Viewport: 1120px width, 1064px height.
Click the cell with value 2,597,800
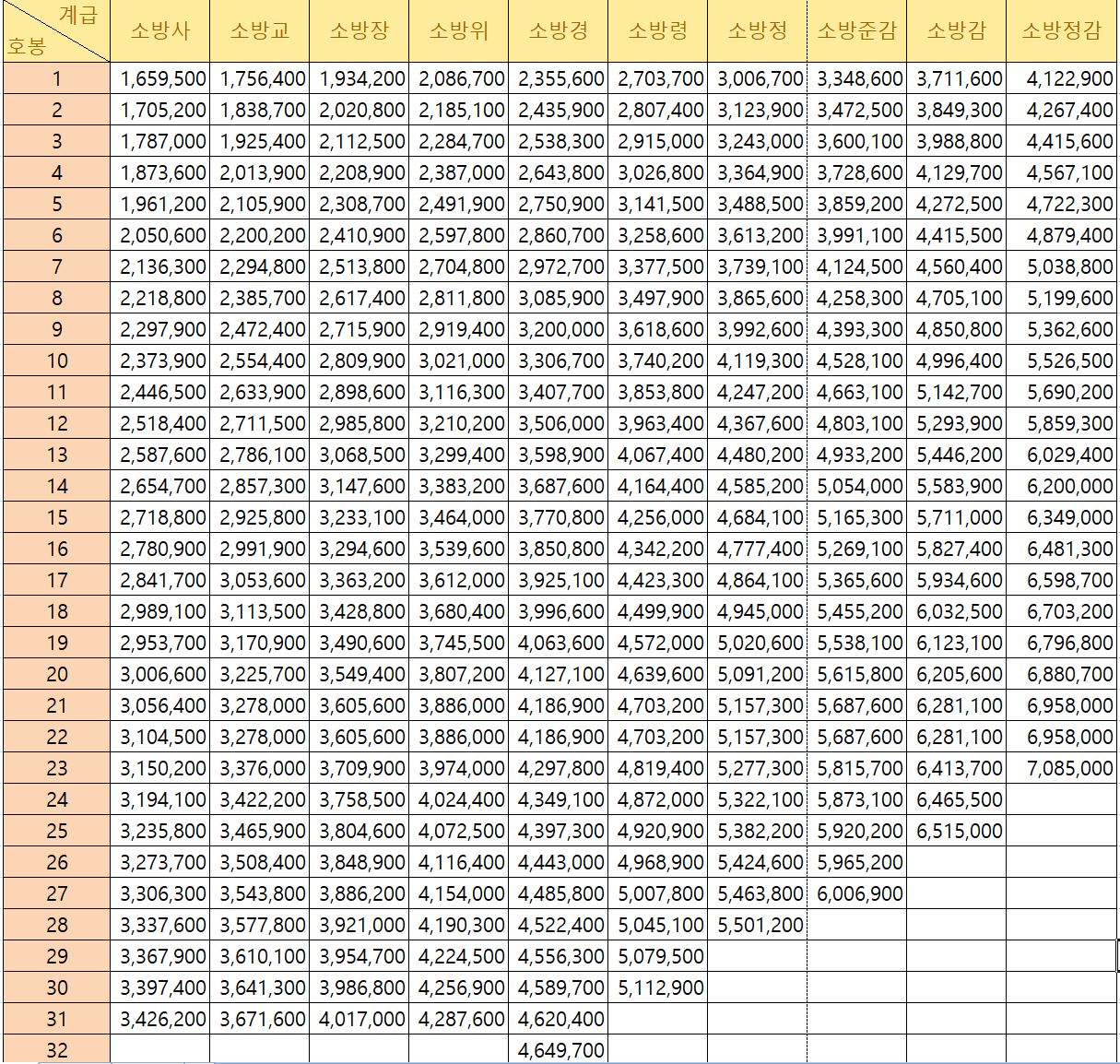[x=459, y=235]
